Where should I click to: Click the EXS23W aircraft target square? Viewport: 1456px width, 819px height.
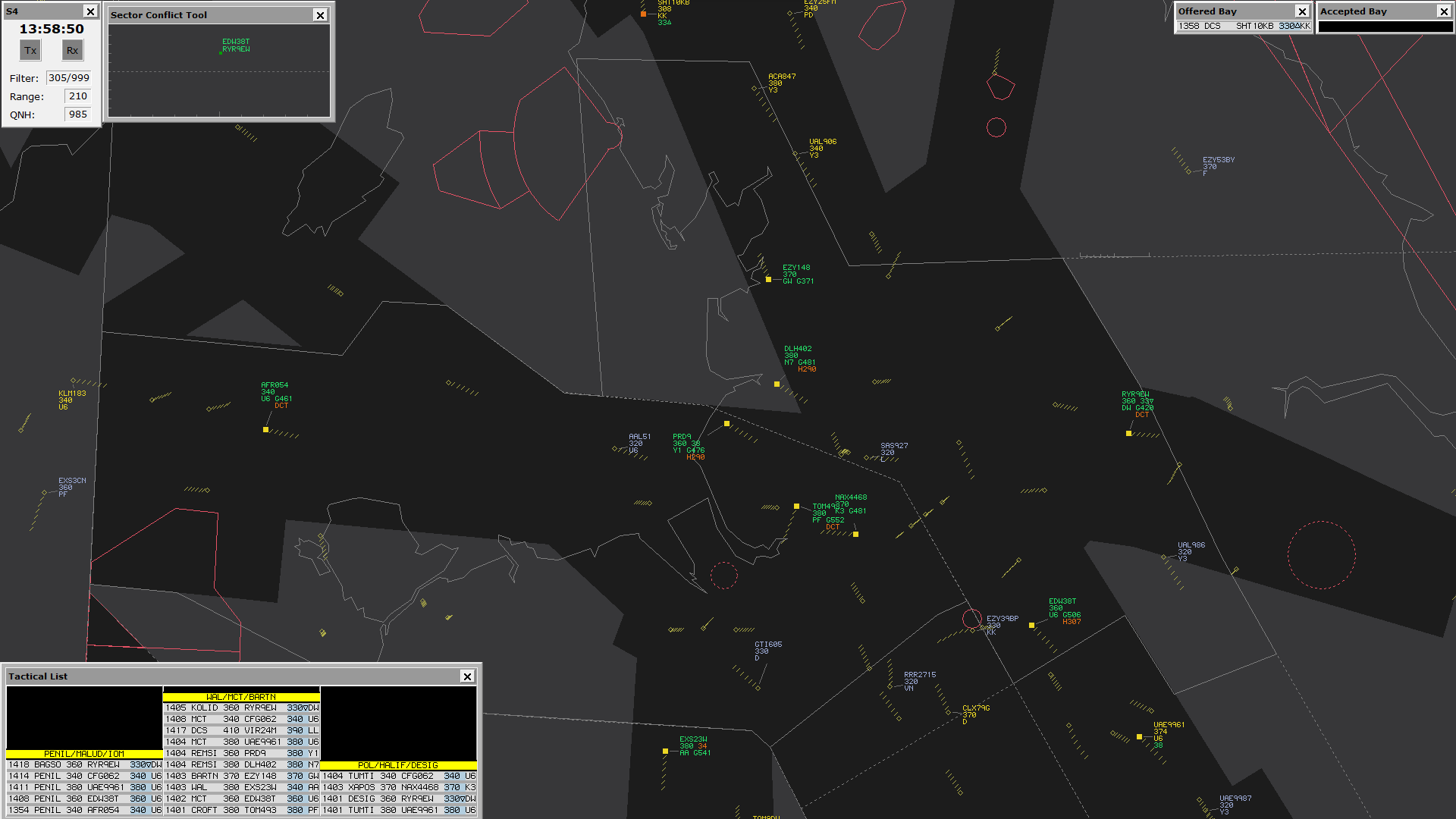click(x=665, y=752)
